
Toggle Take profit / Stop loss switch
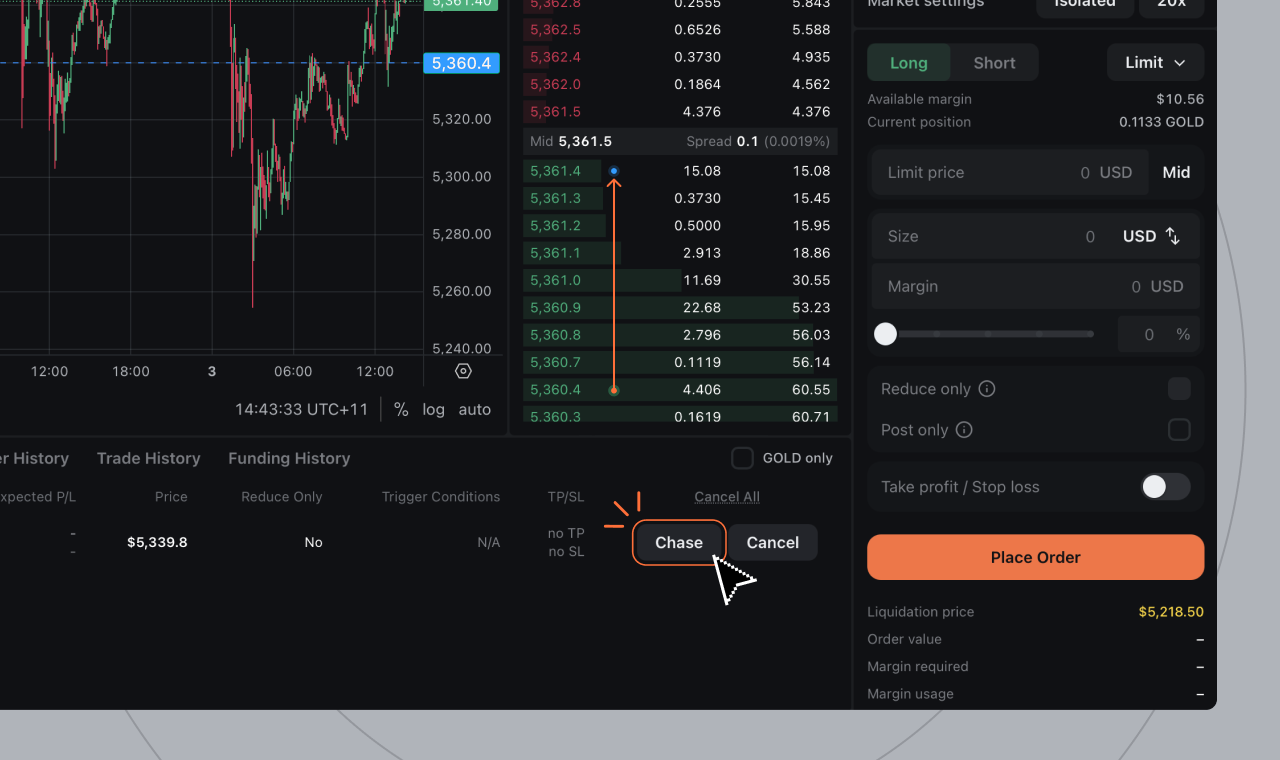(x=1165, y=487)
